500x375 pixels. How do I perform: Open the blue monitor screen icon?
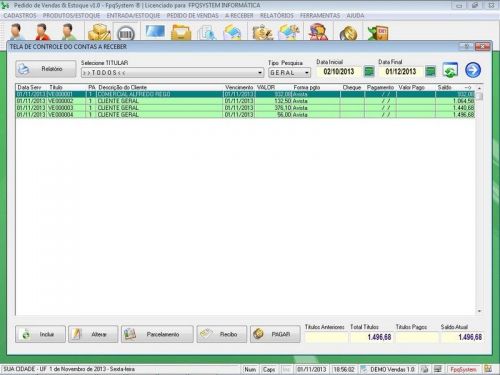155,32
